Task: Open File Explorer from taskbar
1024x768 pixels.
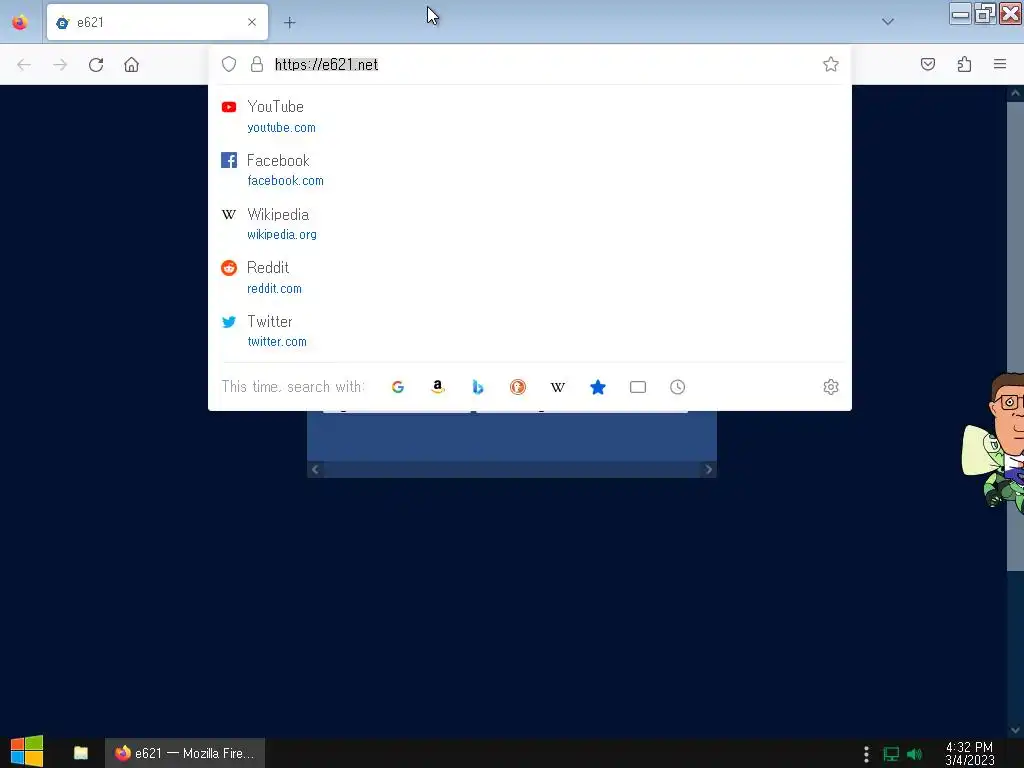Action: click(81, 753)
